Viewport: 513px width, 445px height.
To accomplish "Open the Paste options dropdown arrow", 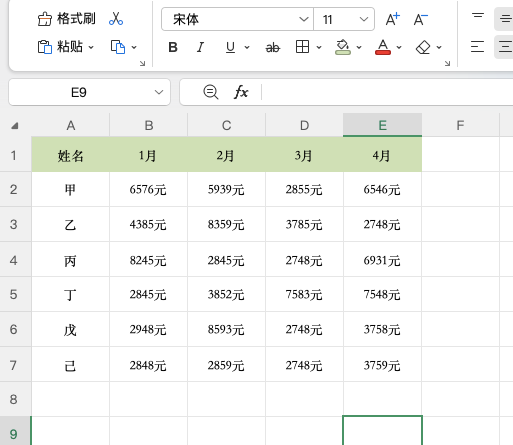I will (x=91, y=47).
